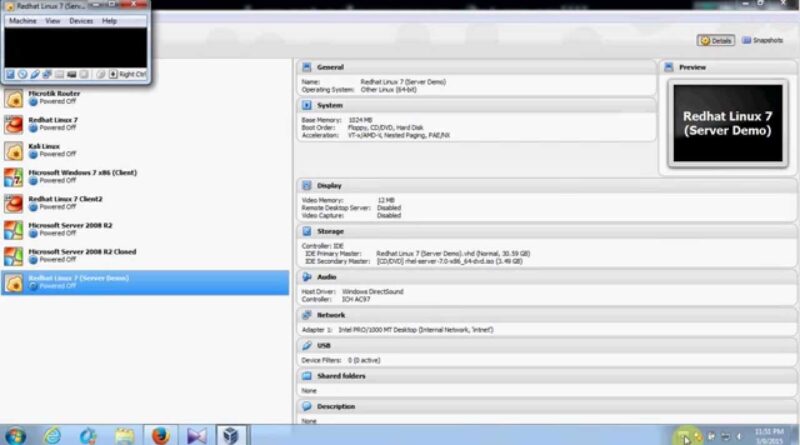This screenshot has height=445, width=800.
Task: Click the hard disk indicator in VM status bar
Action: (10, 75)
